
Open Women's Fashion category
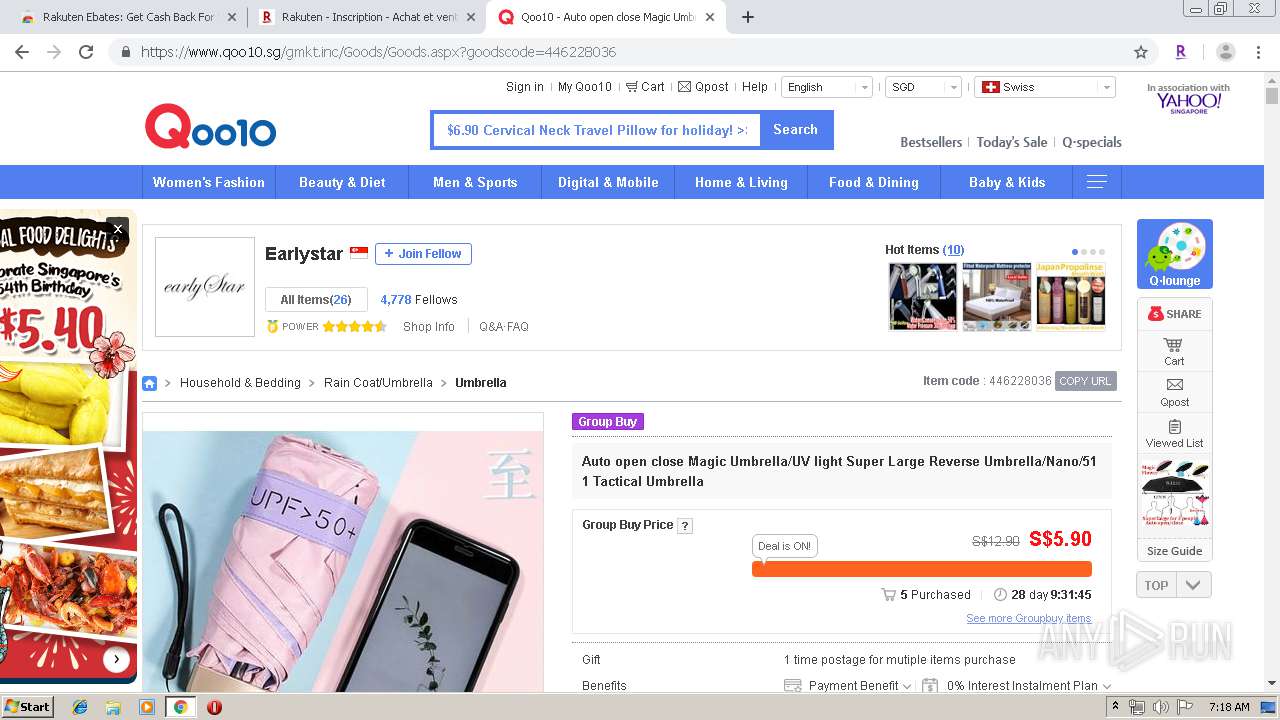click(x=208, y=182)
